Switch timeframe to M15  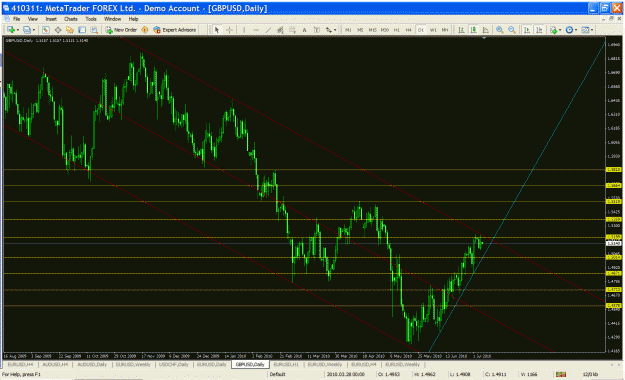click(x=372, y=30)
